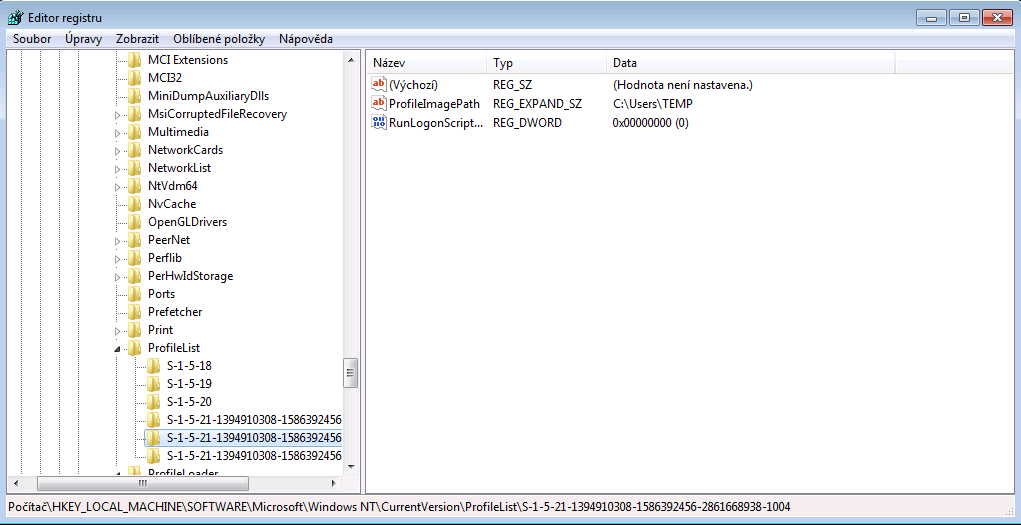This screenshot has height=525, width=1021.
Task: Click the registry path in status bar
Action: point(399,506)
